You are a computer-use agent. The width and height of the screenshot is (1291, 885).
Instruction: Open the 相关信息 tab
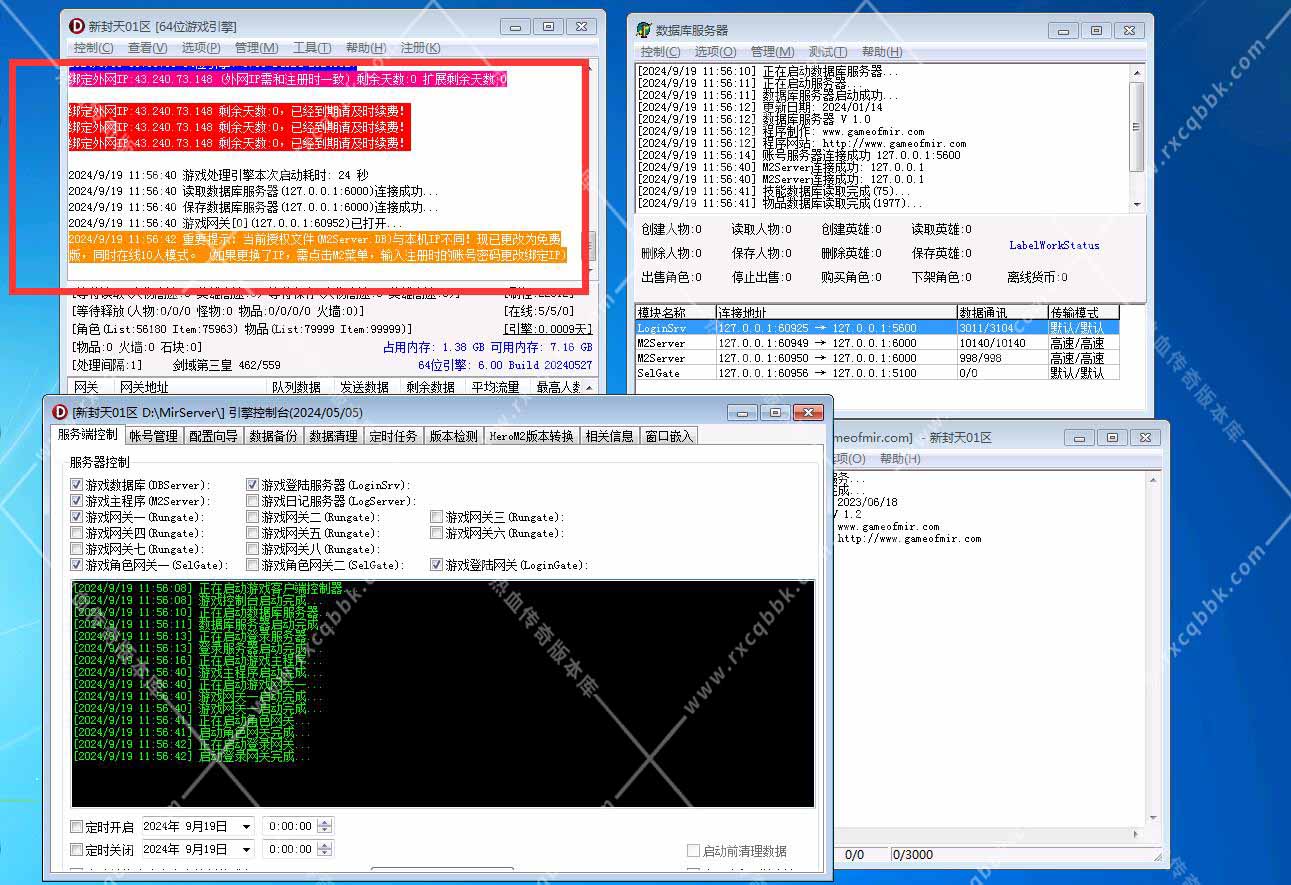[609, 436]
